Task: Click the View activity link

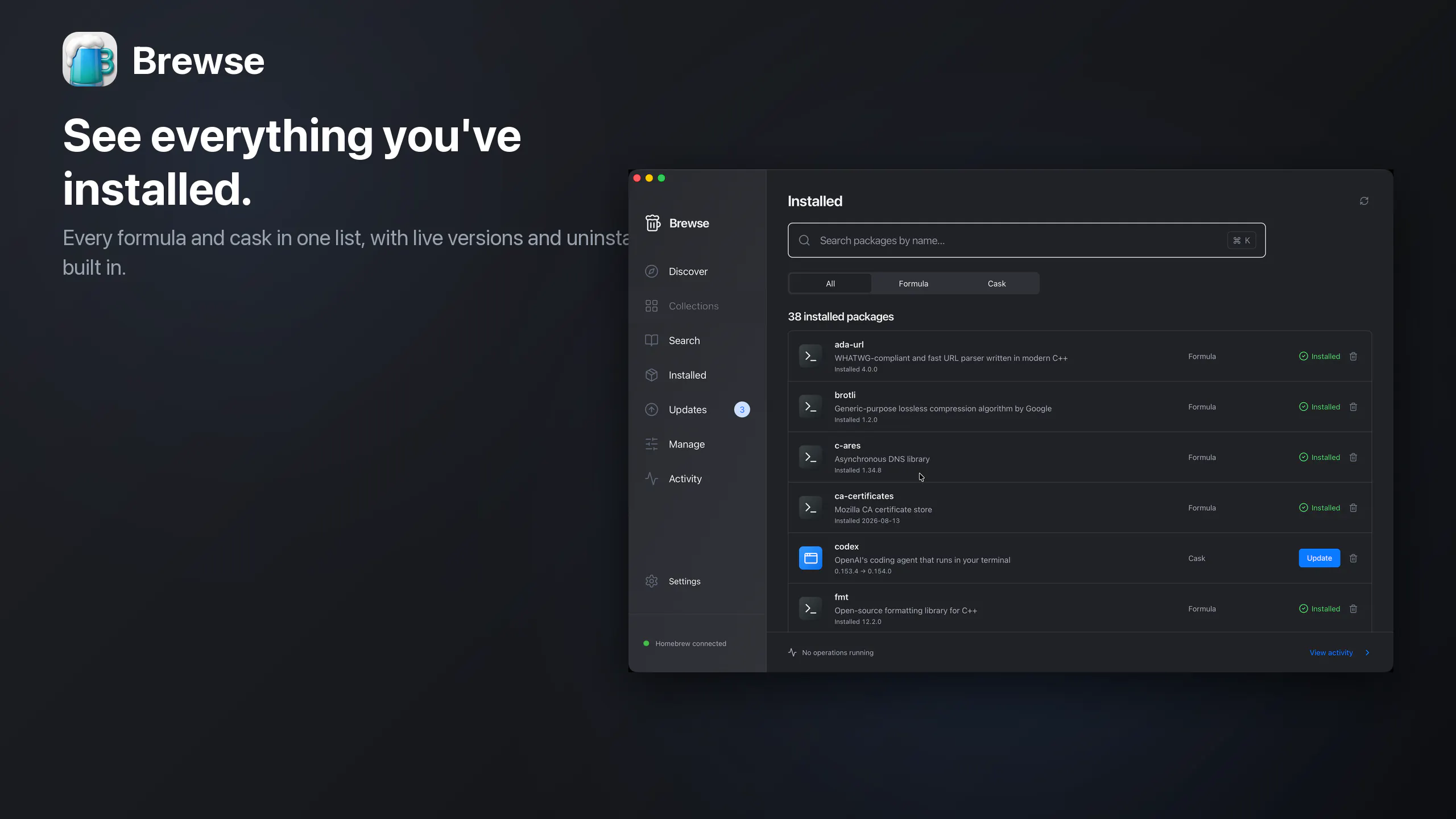Action: click(1331, 652)
